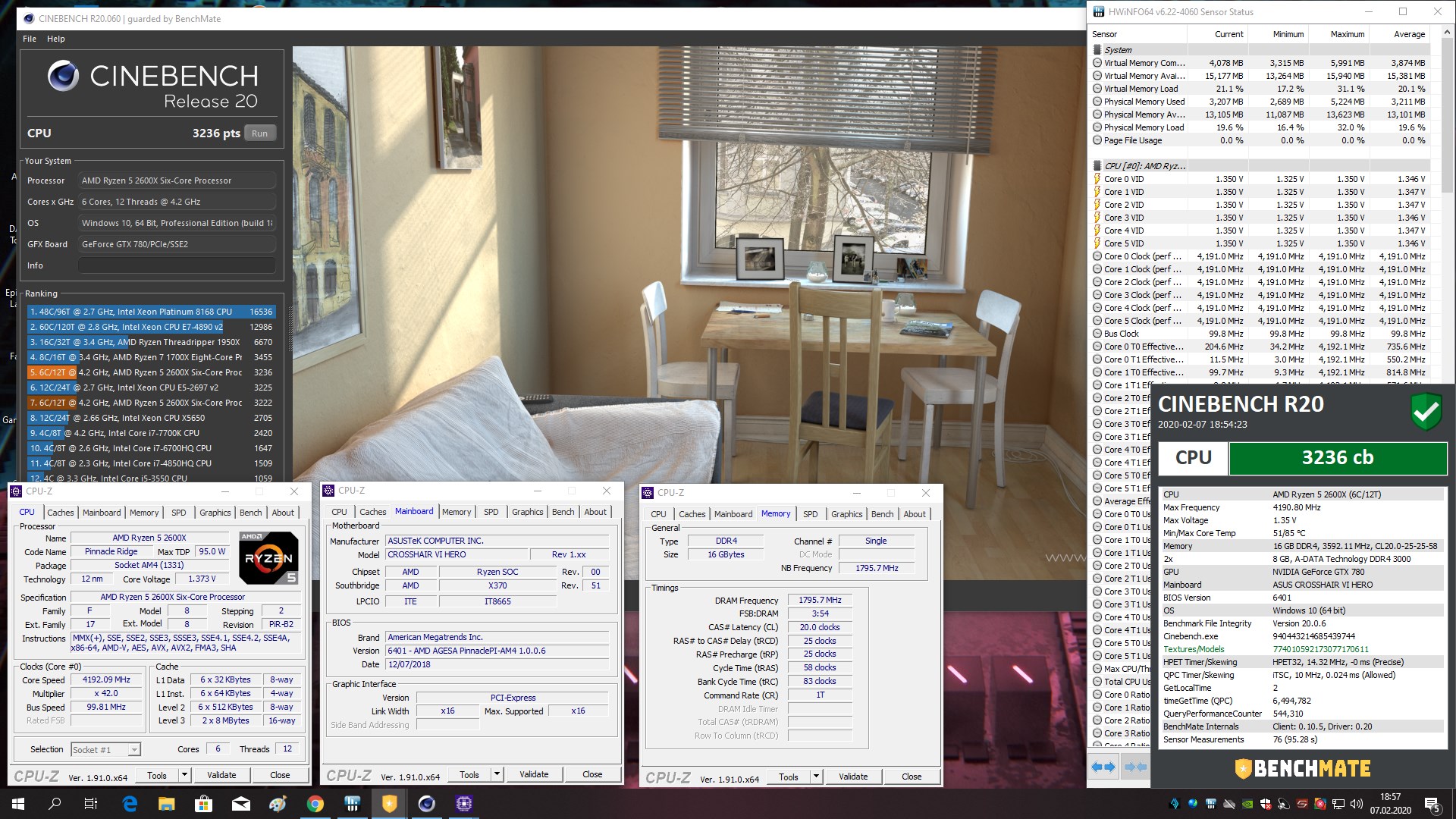1456x819 pixels.
Task: Select Mainboard tab in leftmost CPU-Z
Action: [102, 513]
